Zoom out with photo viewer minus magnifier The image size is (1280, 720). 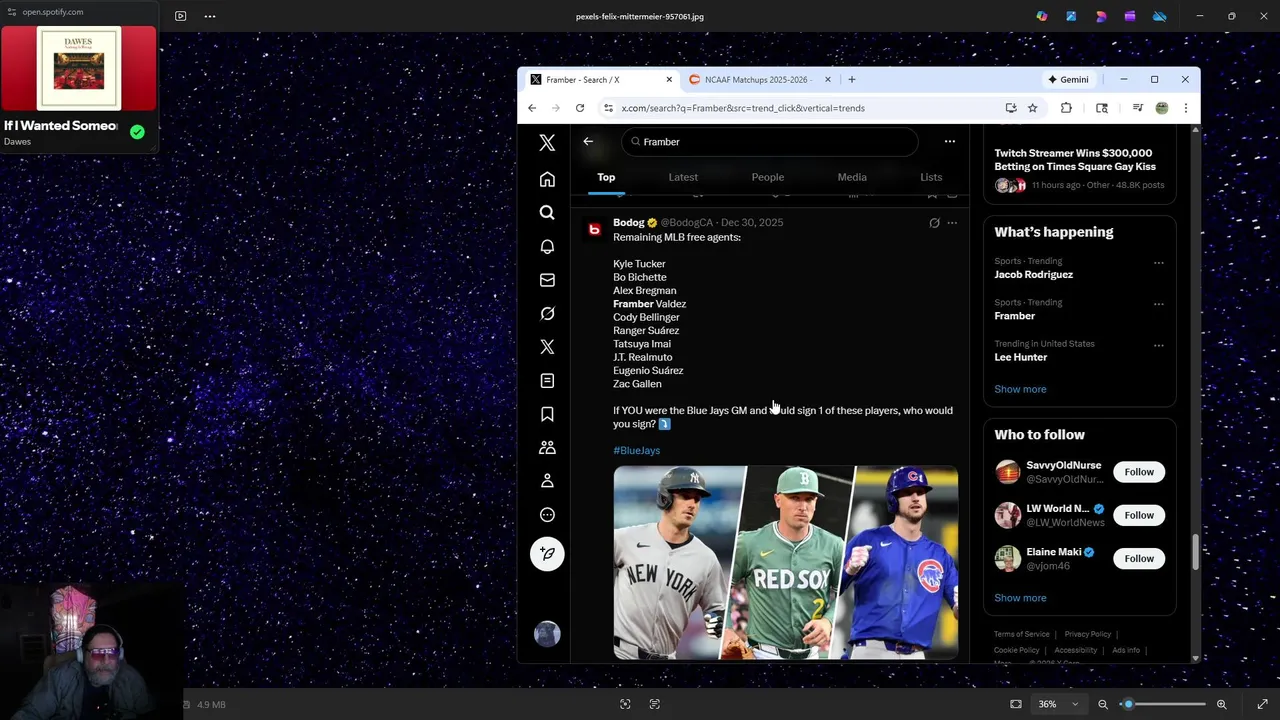[1103, 704]
